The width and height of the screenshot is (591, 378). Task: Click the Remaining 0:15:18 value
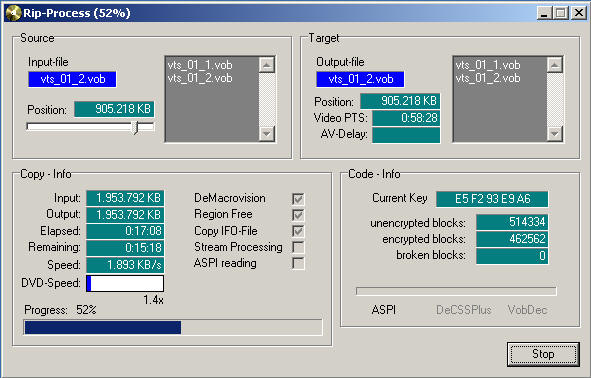click(x=125, y=248)
